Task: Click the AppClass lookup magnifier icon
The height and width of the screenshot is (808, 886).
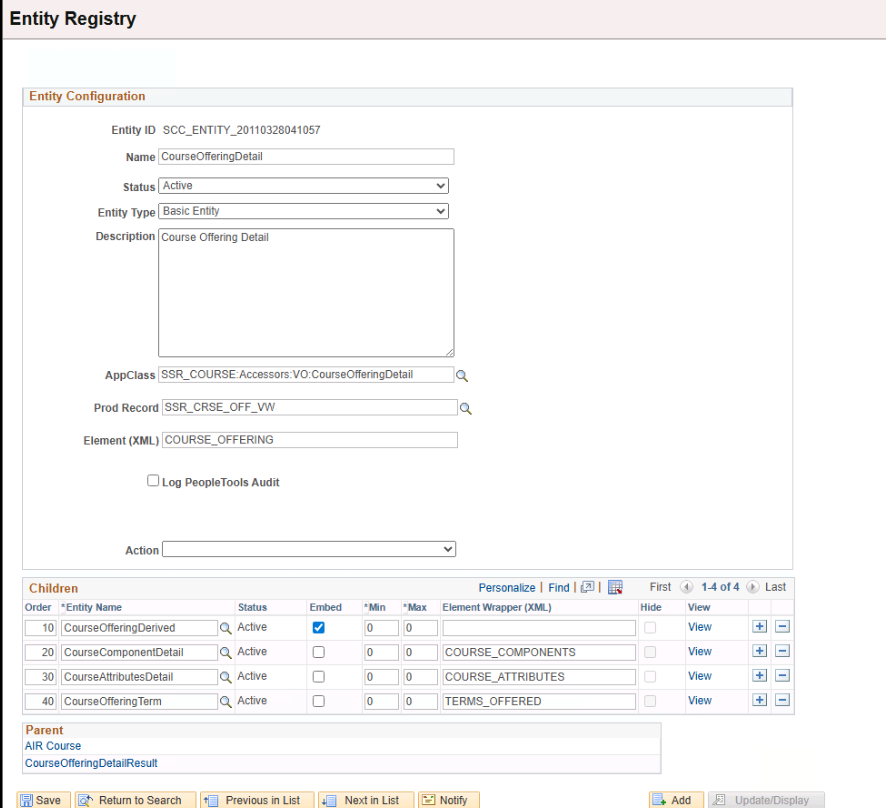Action: coord(462,376)
